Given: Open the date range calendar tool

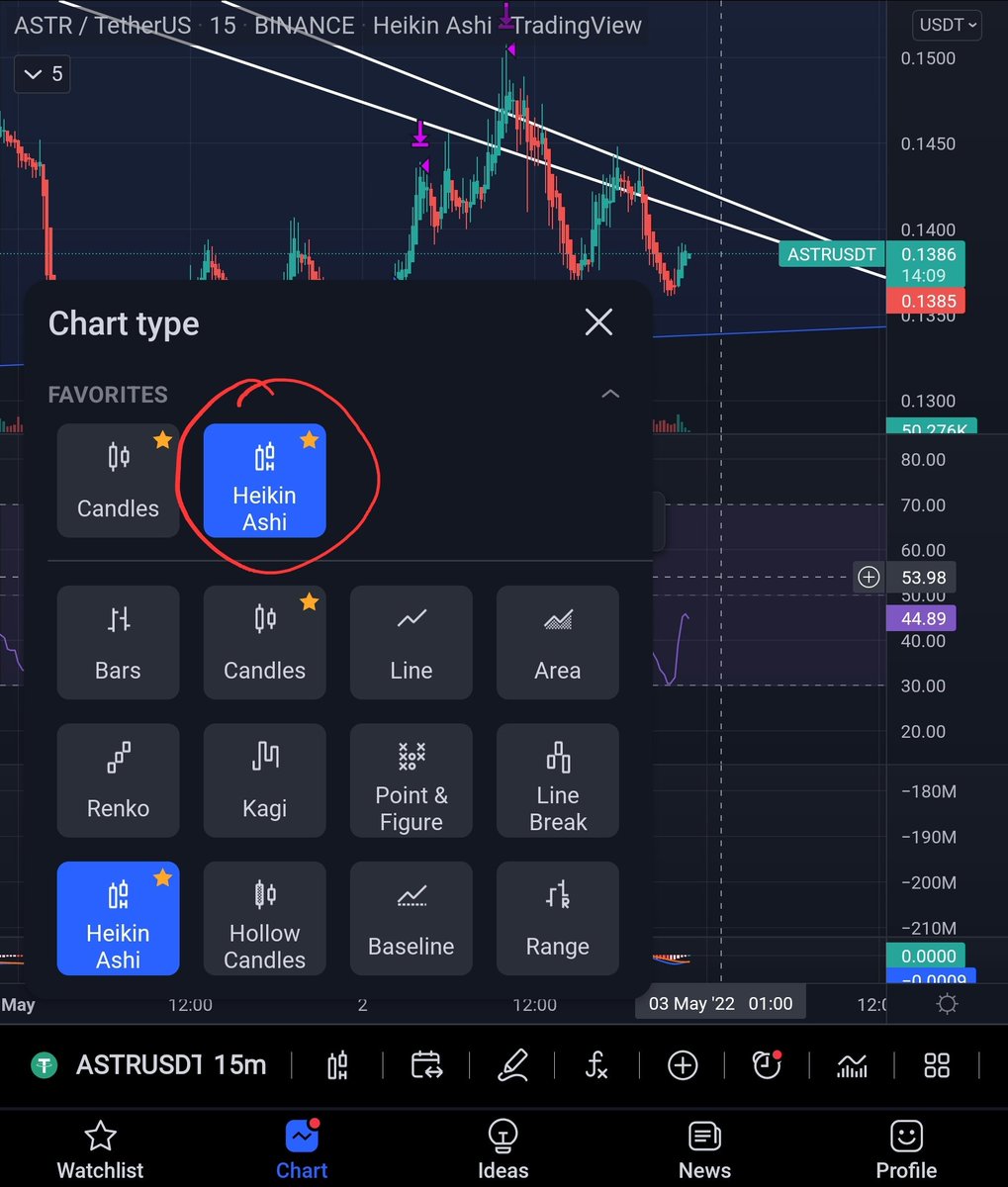Looking at the screenshot, I should point(426,1065).
